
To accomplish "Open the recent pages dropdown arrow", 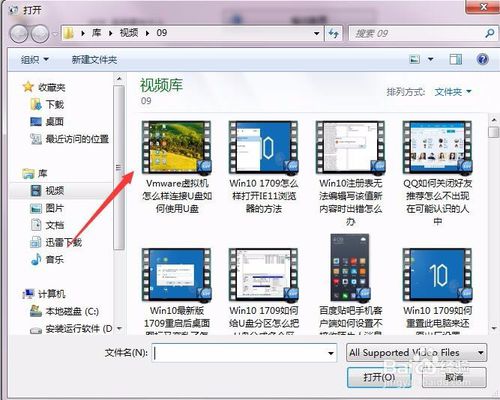I will [x=55, y=34].
